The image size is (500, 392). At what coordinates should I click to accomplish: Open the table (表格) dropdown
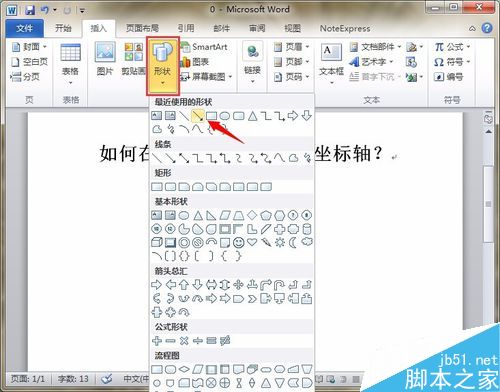(x=70, y=63)
